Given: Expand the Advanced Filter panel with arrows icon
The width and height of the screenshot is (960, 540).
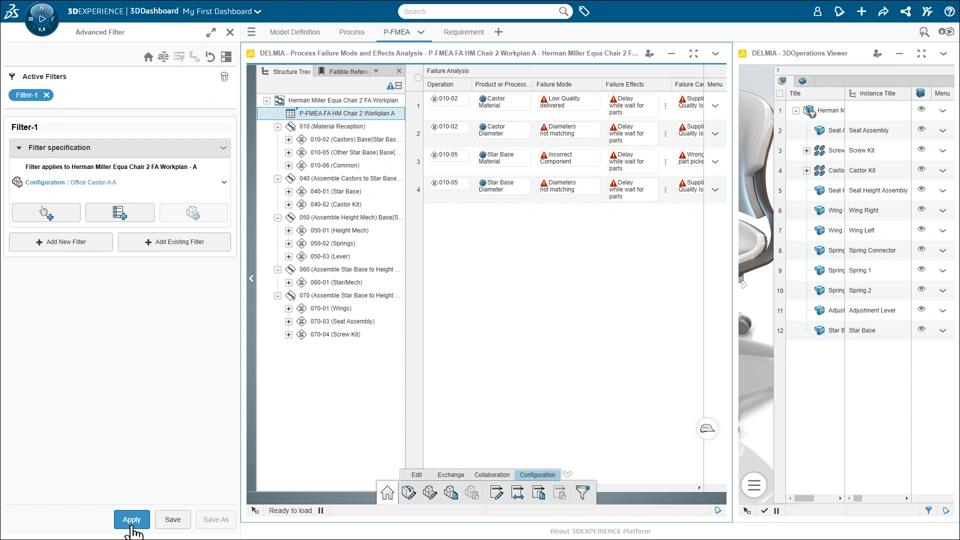Looking at the screenshot, I should click(x=211, y=32).
